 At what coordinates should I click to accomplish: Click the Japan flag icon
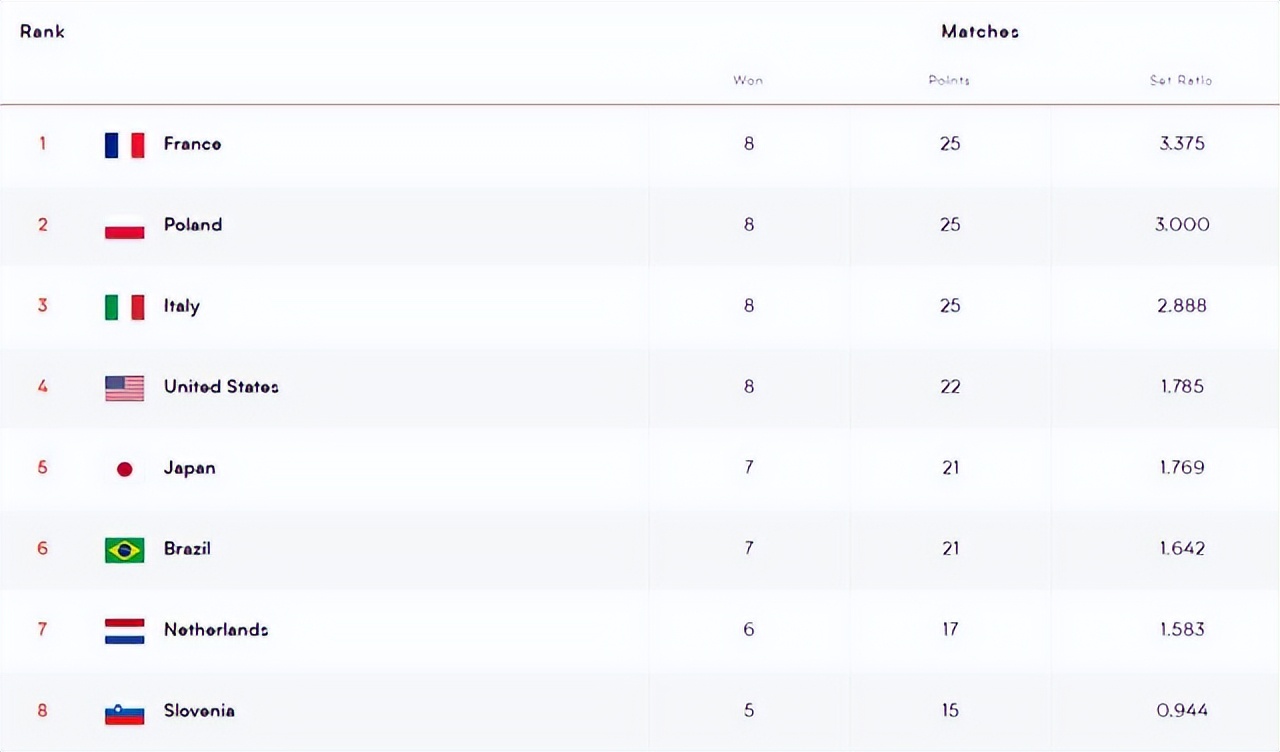pyautogui.click(x=125, y=469)
